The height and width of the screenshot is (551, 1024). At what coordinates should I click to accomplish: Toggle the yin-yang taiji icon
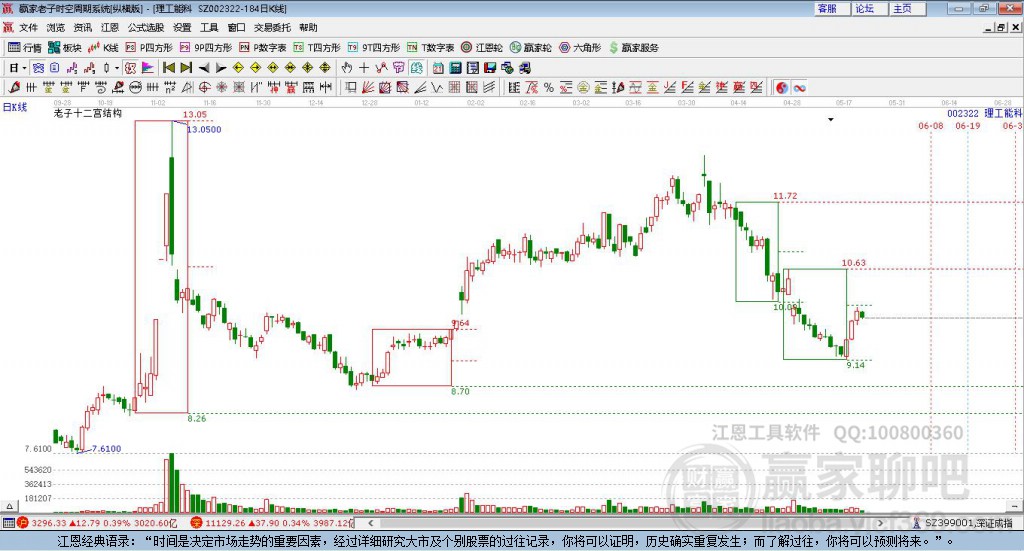point(782,87)
